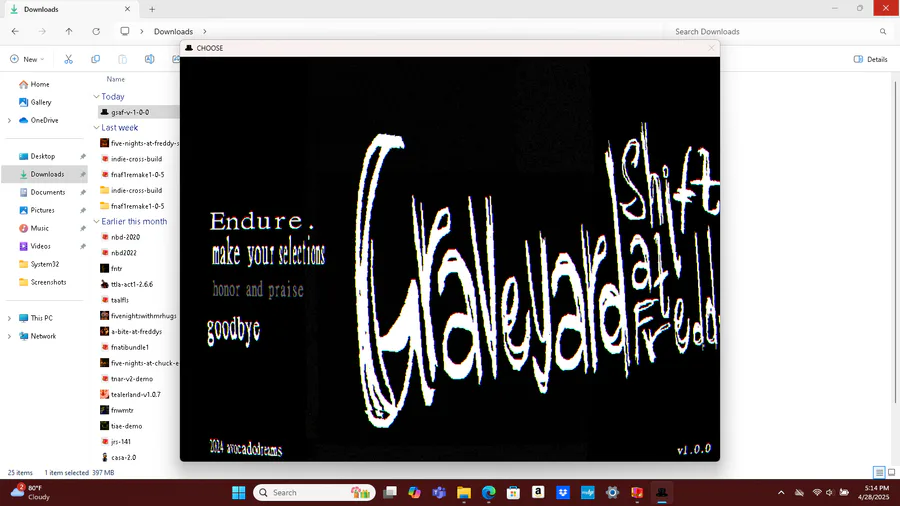Switch to details view layout icon
The image size is (900, 506).
(x=879, y=473)
